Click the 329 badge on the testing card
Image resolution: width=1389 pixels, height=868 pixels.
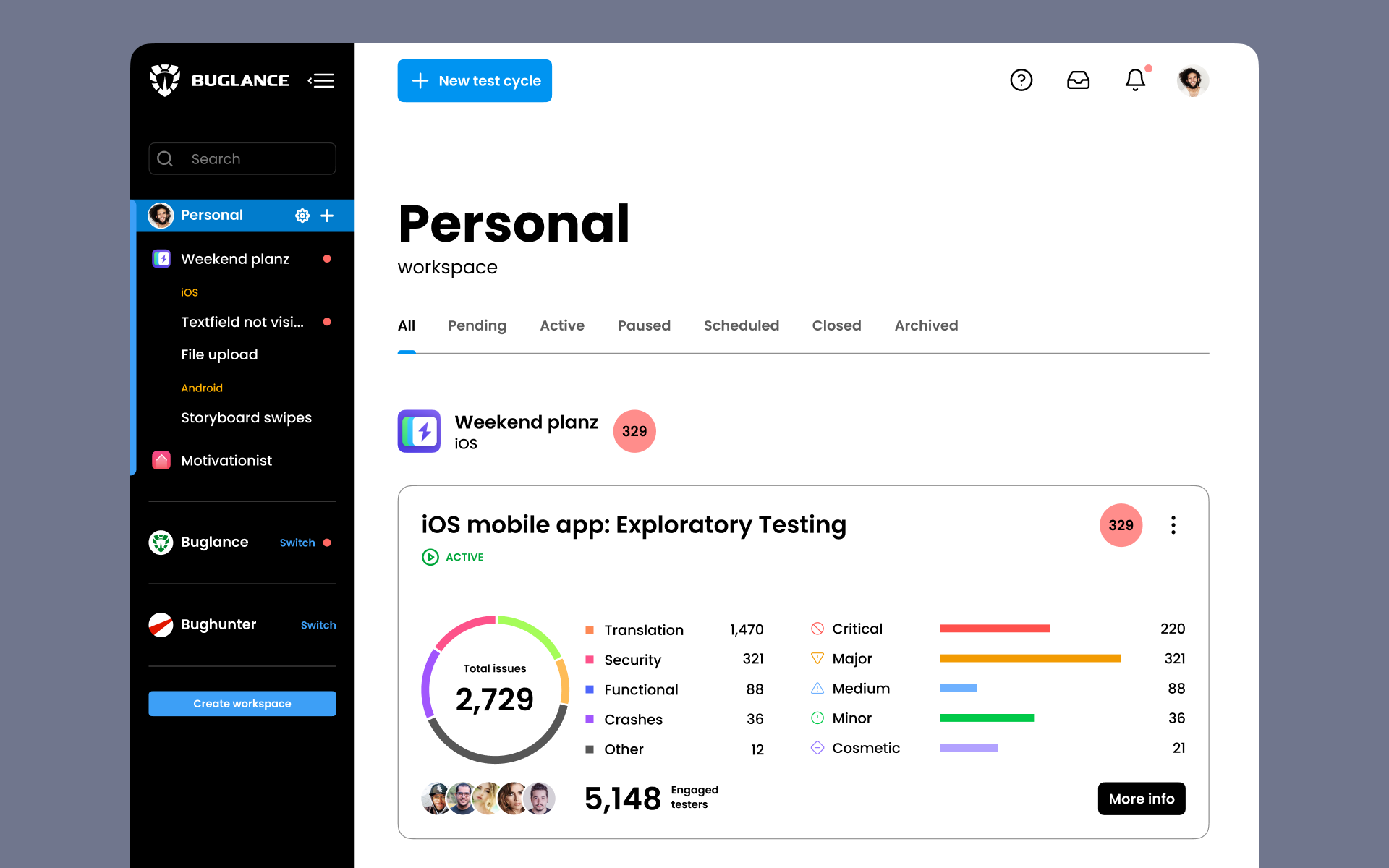pos(1121,525)
